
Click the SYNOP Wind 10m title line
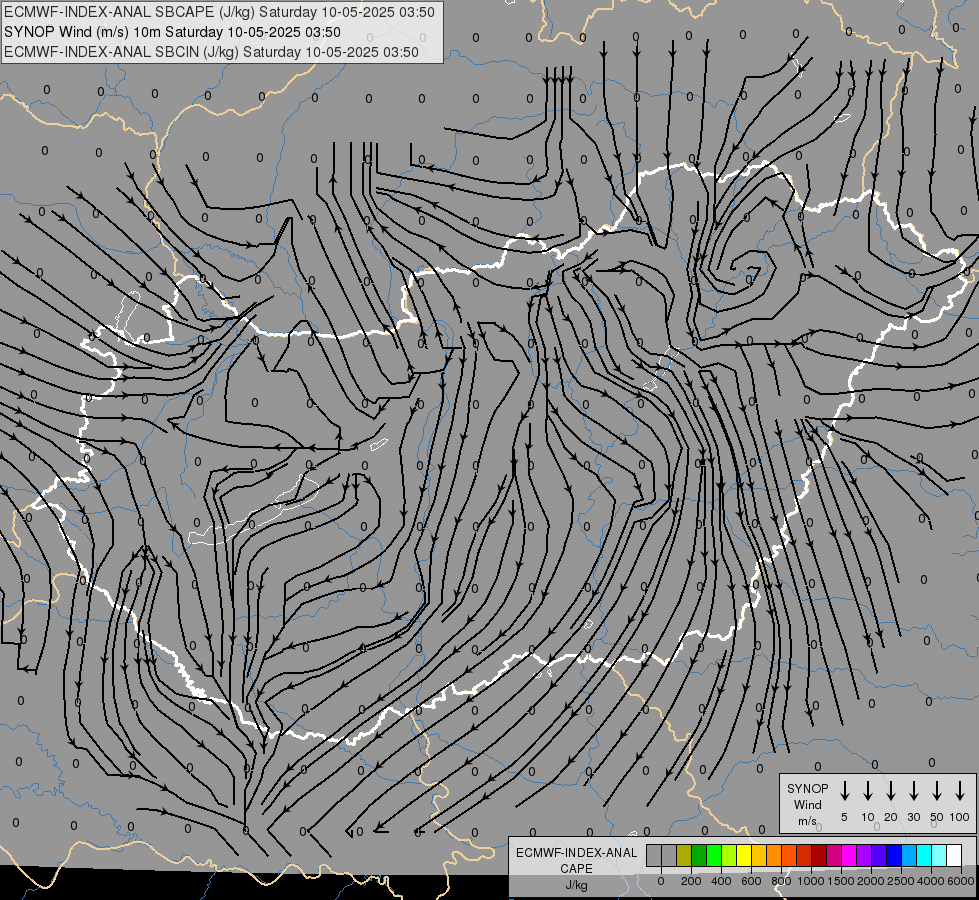coord(172,32)
